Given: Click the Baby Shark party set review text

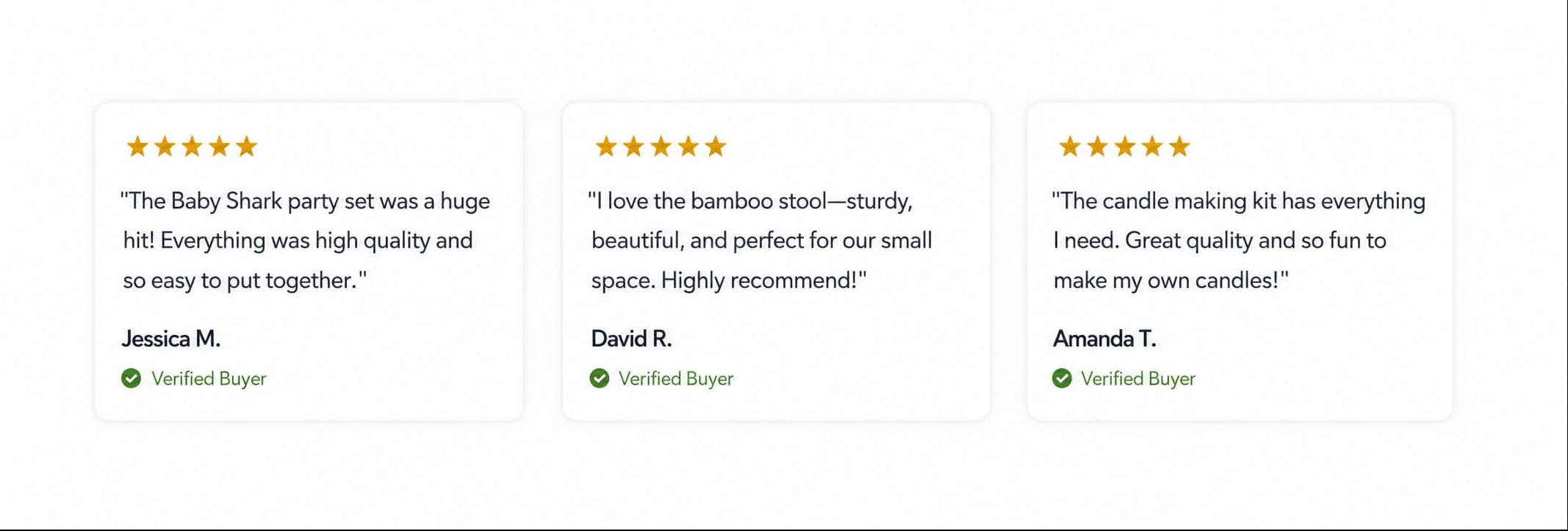Looking at the screenshot, I should [305, 241].
